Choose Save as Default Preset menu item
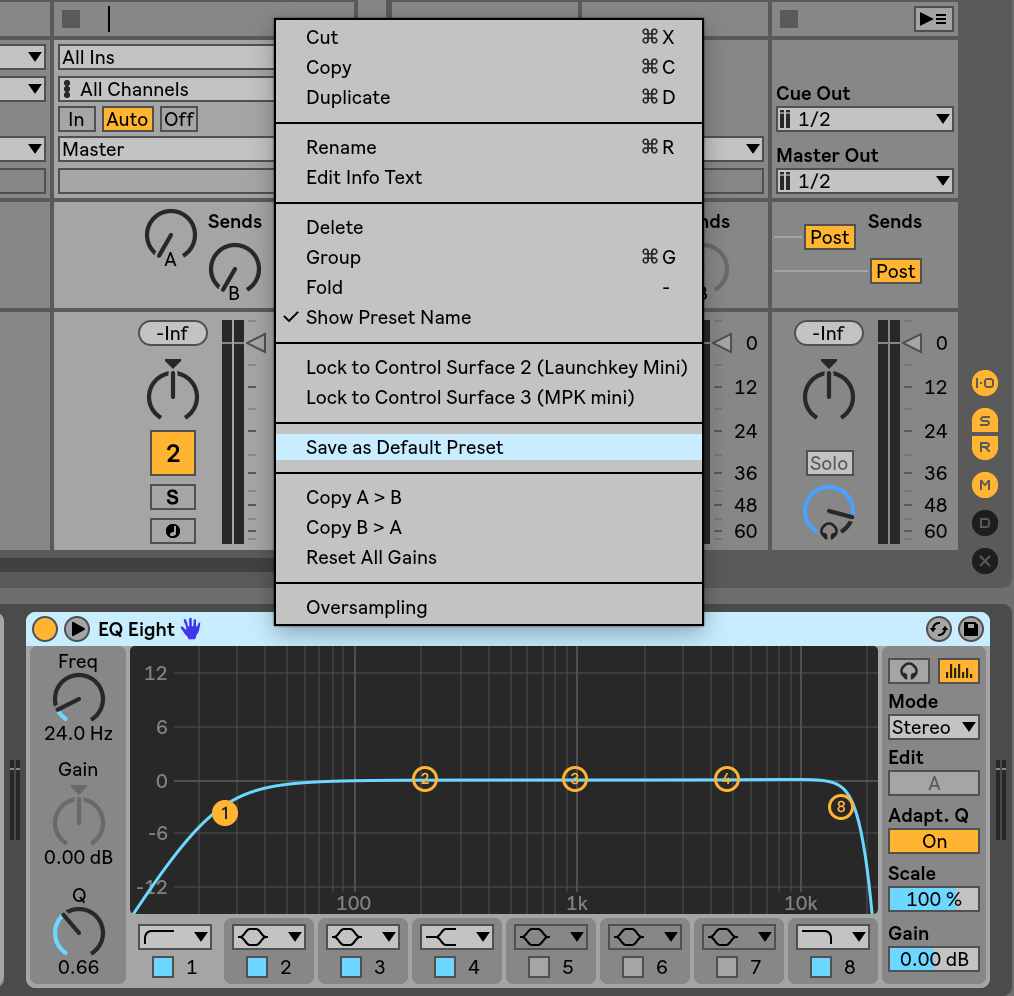This screenshot has height=996, width=1014. (x=405, y=447)
